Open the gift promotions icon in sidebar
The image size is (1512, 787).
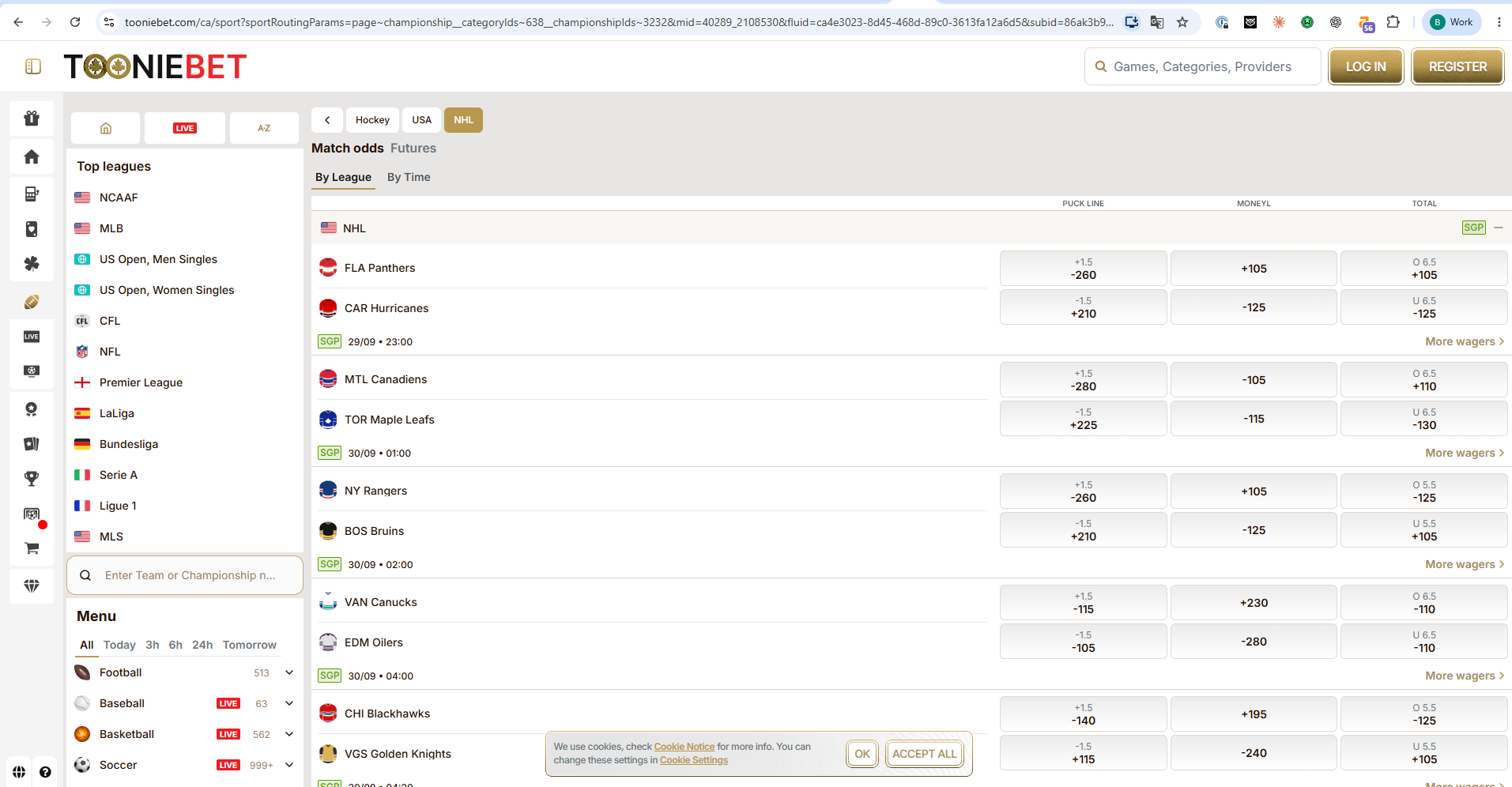coord(32,119)
